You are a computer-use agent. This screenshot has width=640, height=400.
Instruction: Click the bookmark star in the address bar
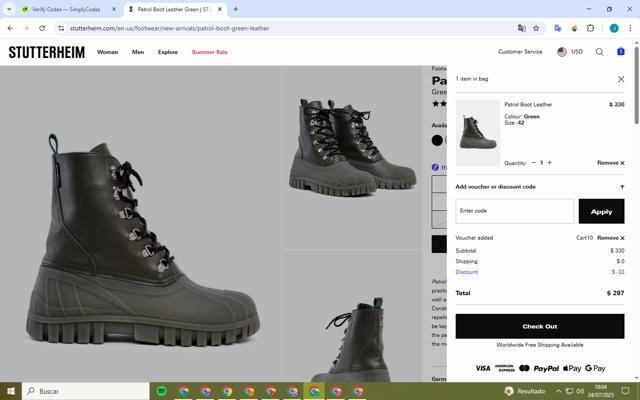536,28
